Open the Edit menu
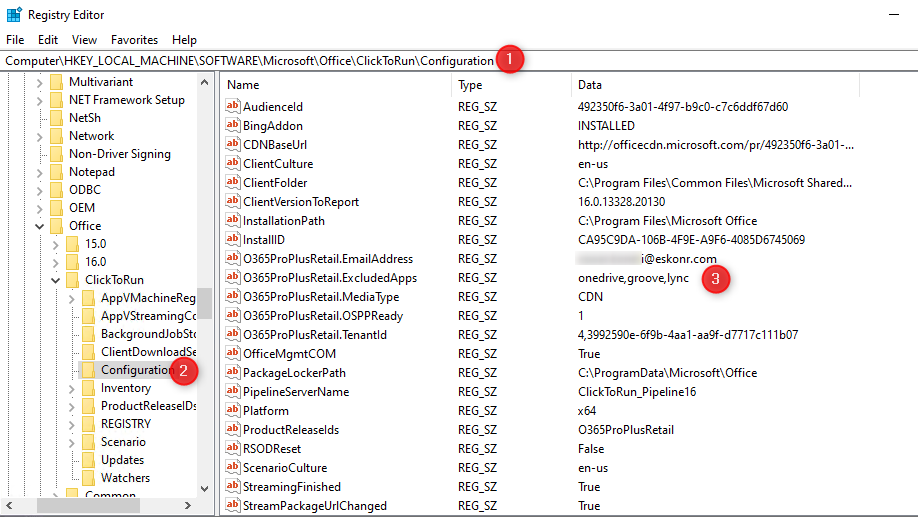 tap(48, 40)
